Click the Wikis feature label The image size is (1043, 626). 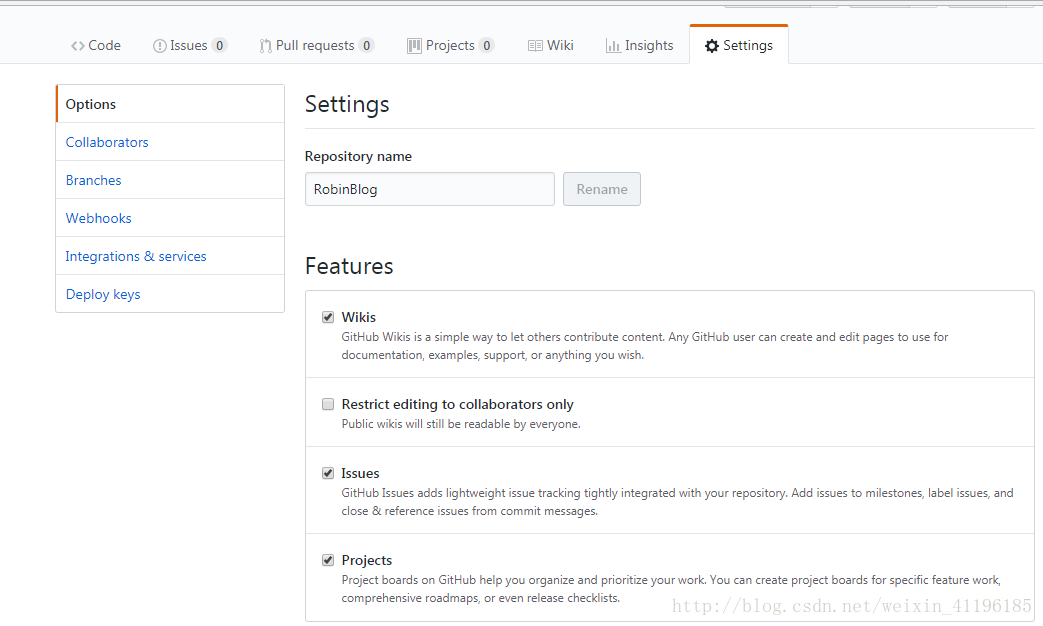click(359, 317)
